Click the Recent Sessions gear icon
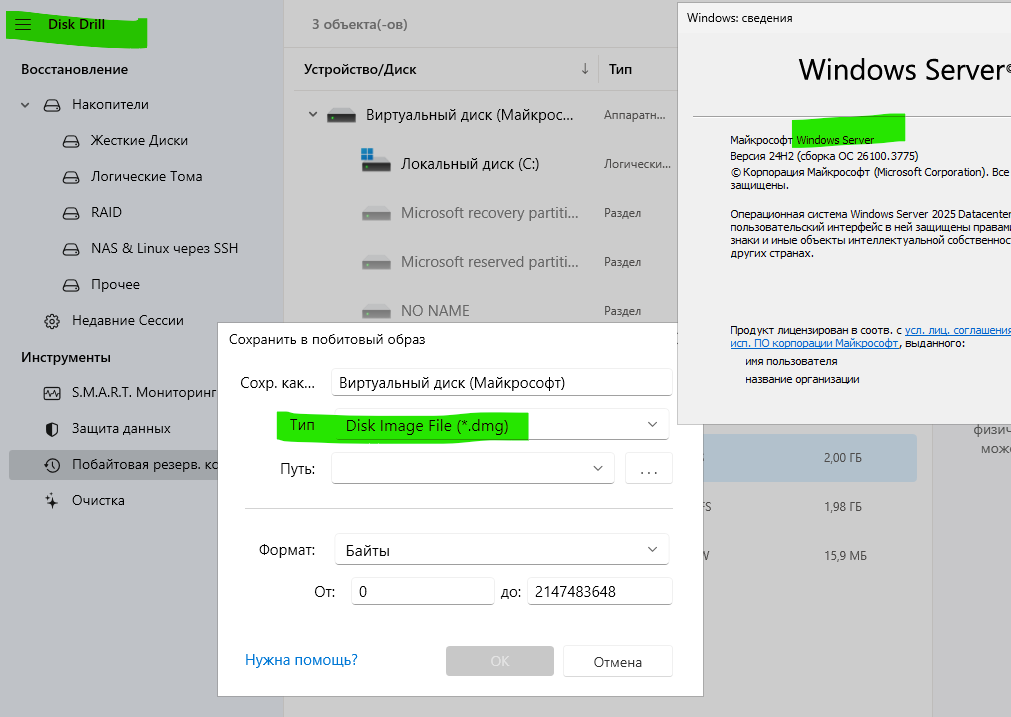The width and height of the screenshot is (1011, 717). coord(52,321)
